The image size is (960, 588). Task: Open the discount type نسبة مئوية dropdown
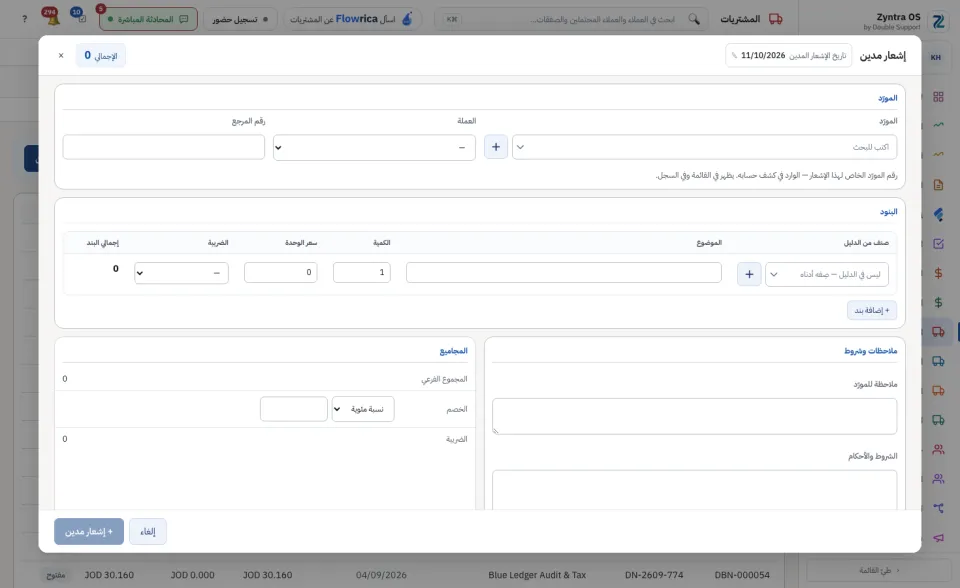[363, 409]
